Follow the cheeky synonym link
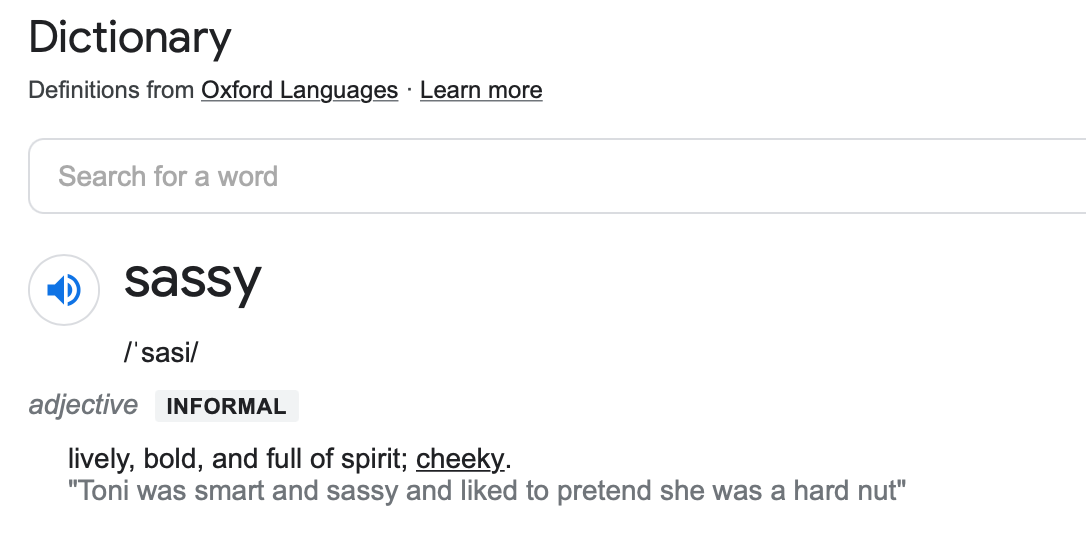This screenshot has height=548, width=1086. click(460, 459)
